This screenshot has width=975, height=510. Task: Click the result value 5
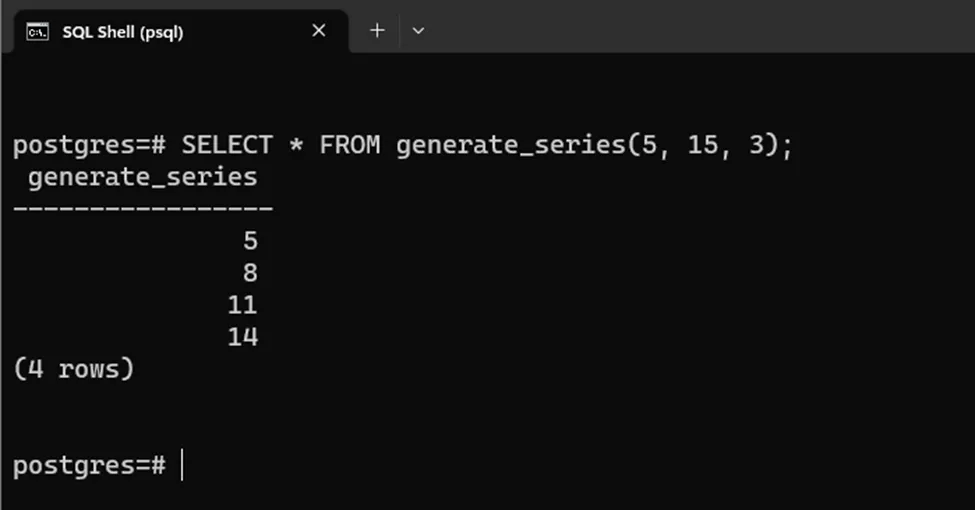[249, 240]
